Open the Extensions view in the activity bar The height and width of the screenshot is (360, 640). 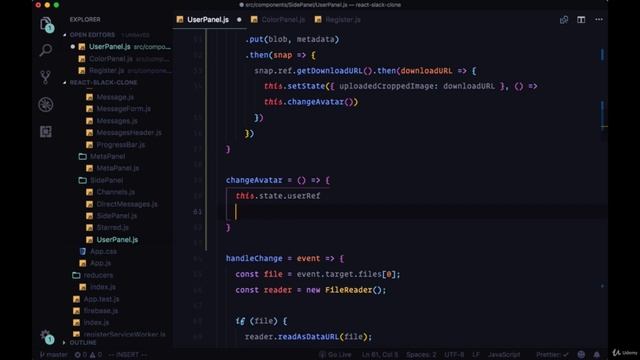coord(46,131)
